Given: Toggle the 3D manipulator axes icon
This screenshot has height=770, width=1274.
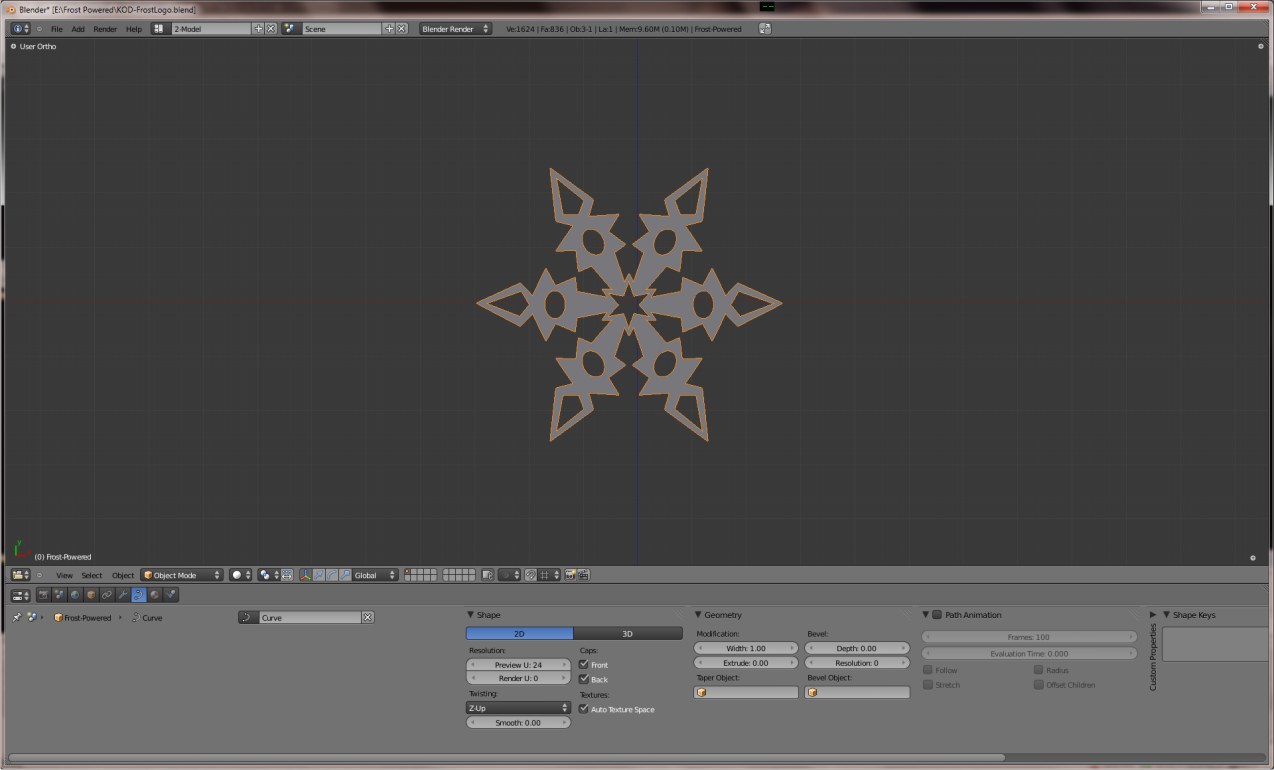Looking at the screenshot, I should coord(305,575).
